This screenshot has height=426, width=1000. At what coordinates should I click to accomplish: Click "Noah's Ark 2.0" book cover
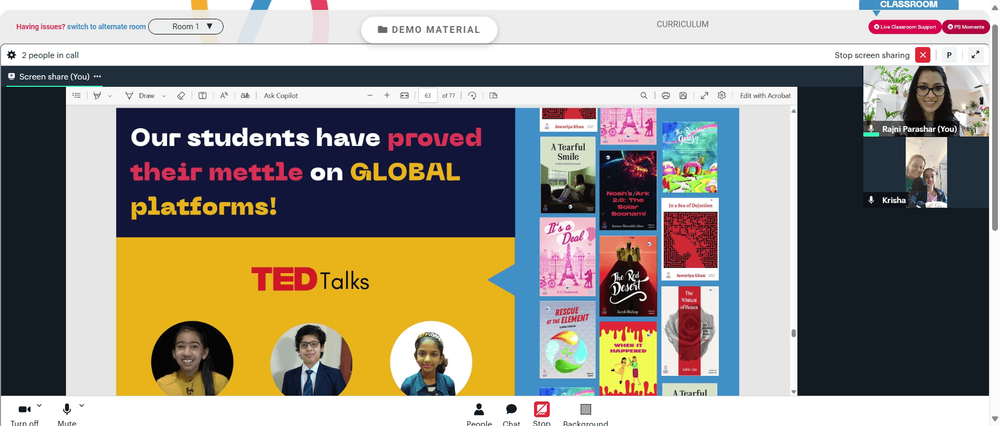tap(628, 190)
